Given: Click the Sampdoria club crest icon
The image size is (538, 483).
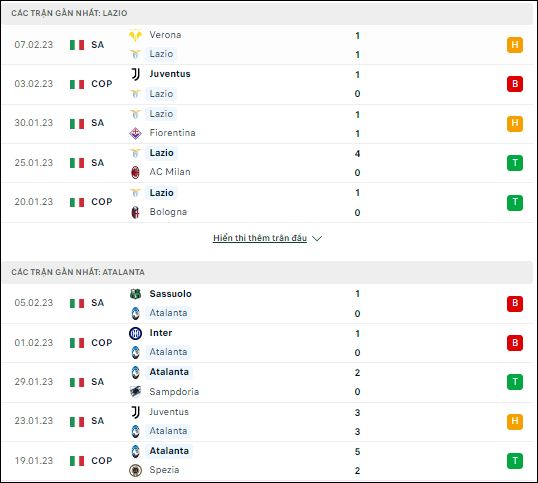Looking at the screenshot, I should [x=136, y=391].
